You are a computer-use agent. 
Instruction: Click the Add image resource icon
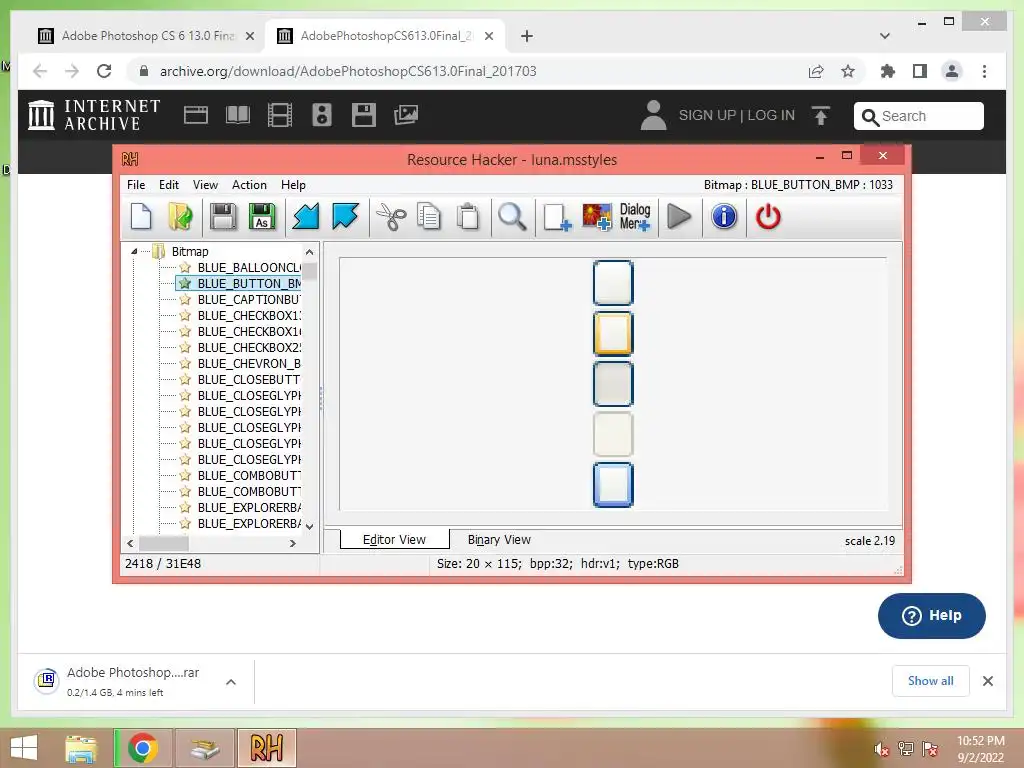point(597,217)
